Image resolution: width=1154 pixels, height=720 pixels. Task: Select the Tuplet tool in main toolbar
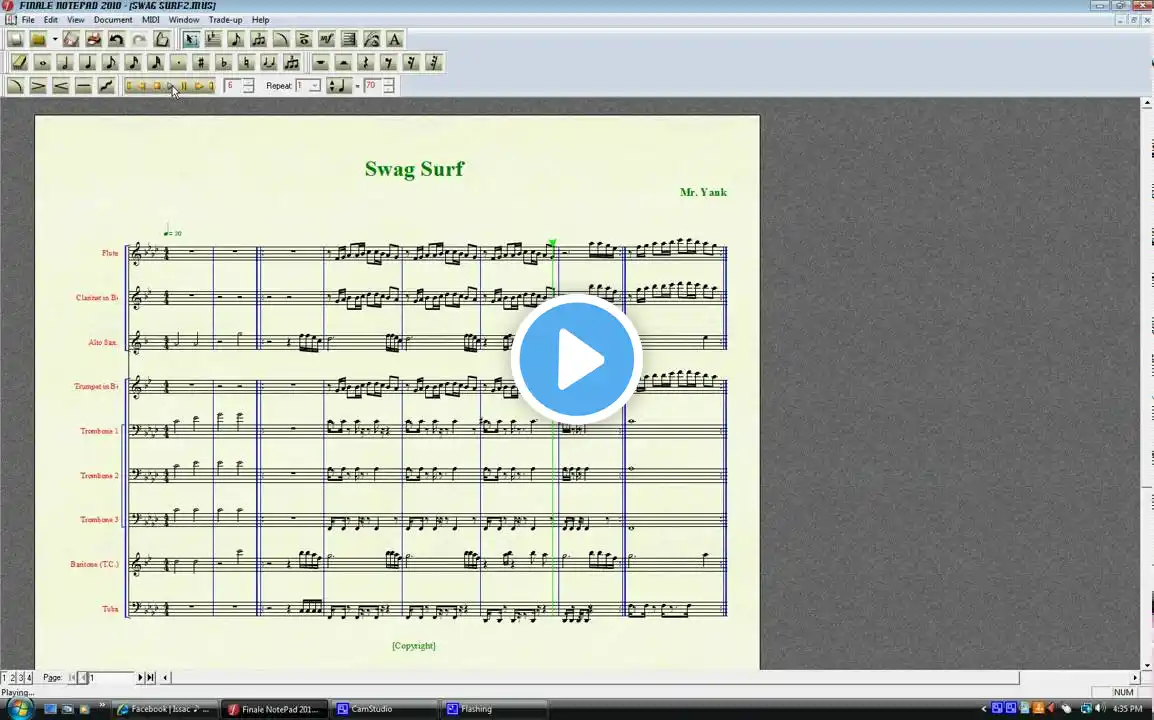tap(258, 39)
